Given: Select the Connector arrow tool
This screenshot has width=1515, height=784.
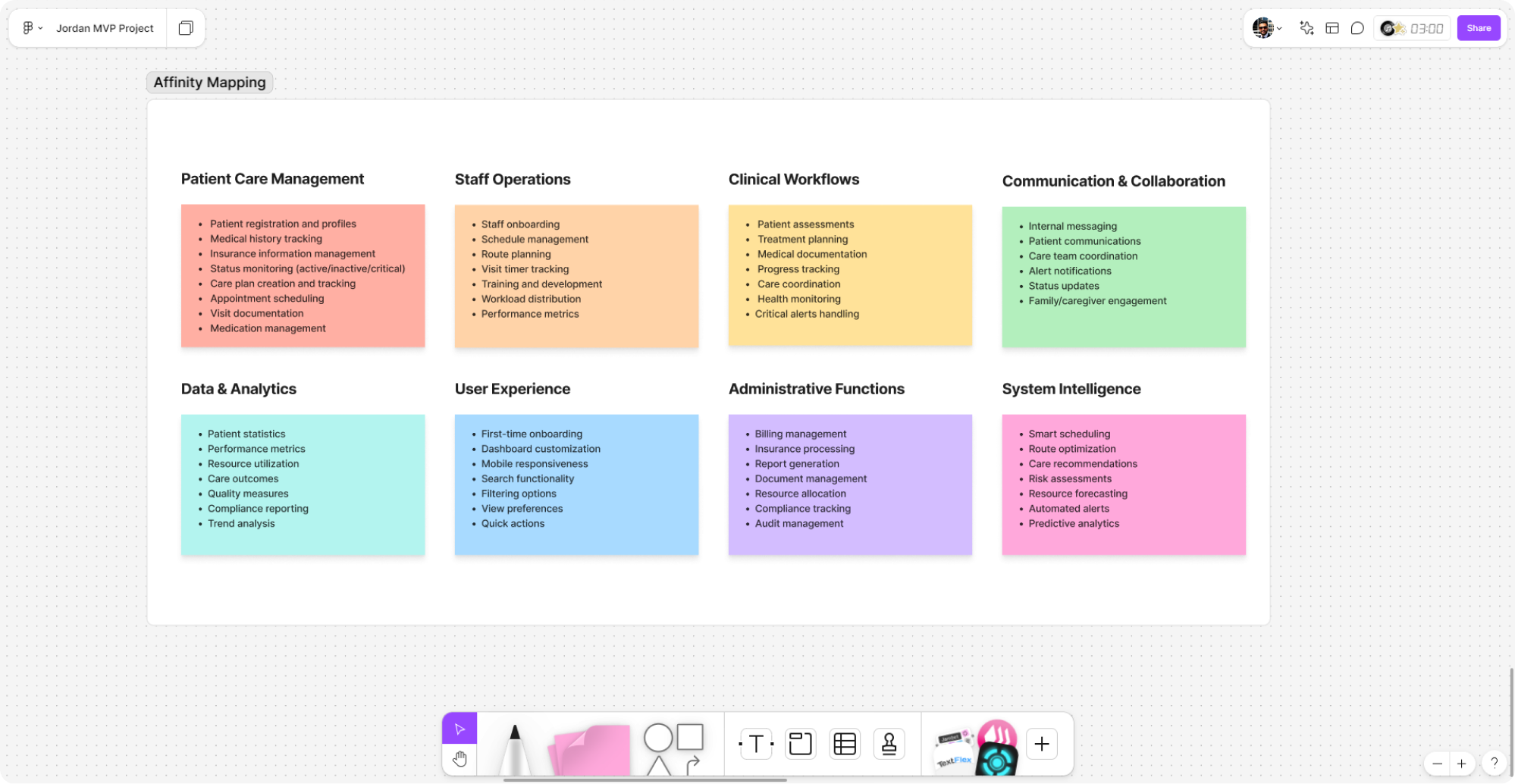Looking at the screenshot, I should [692, 765].
